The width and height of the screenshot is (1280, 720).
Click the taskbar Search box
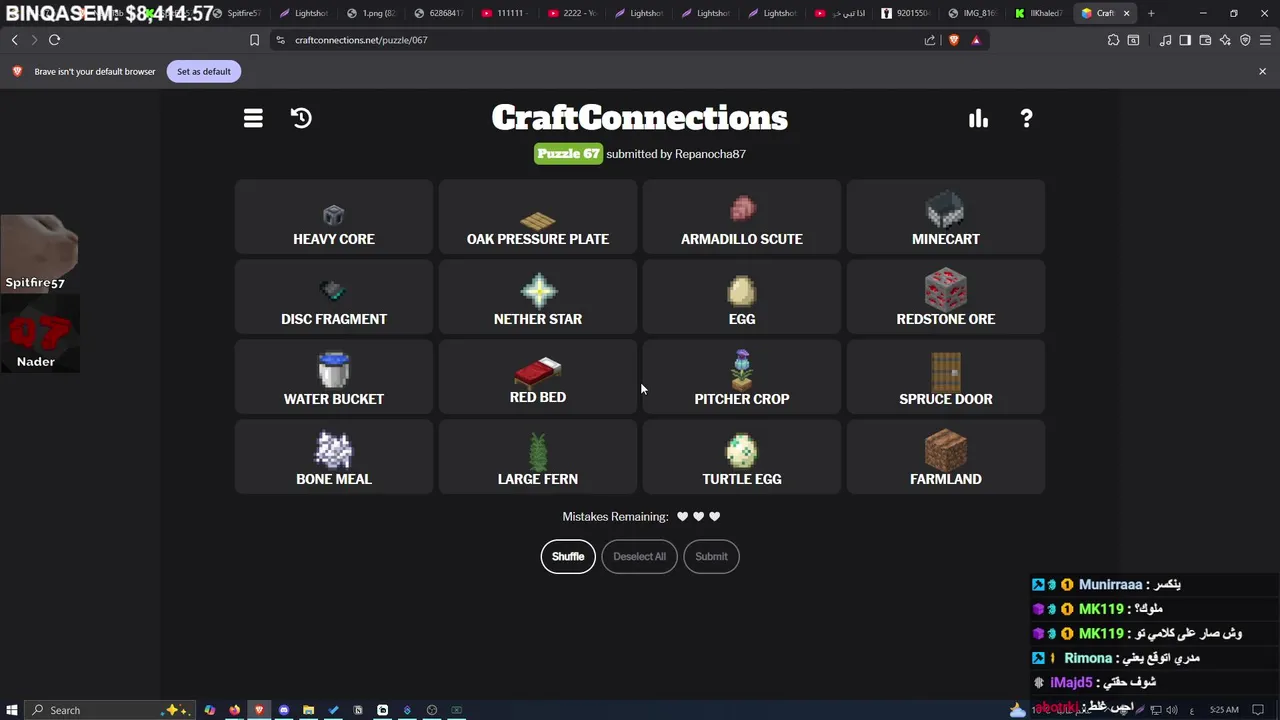coord(110,710)
